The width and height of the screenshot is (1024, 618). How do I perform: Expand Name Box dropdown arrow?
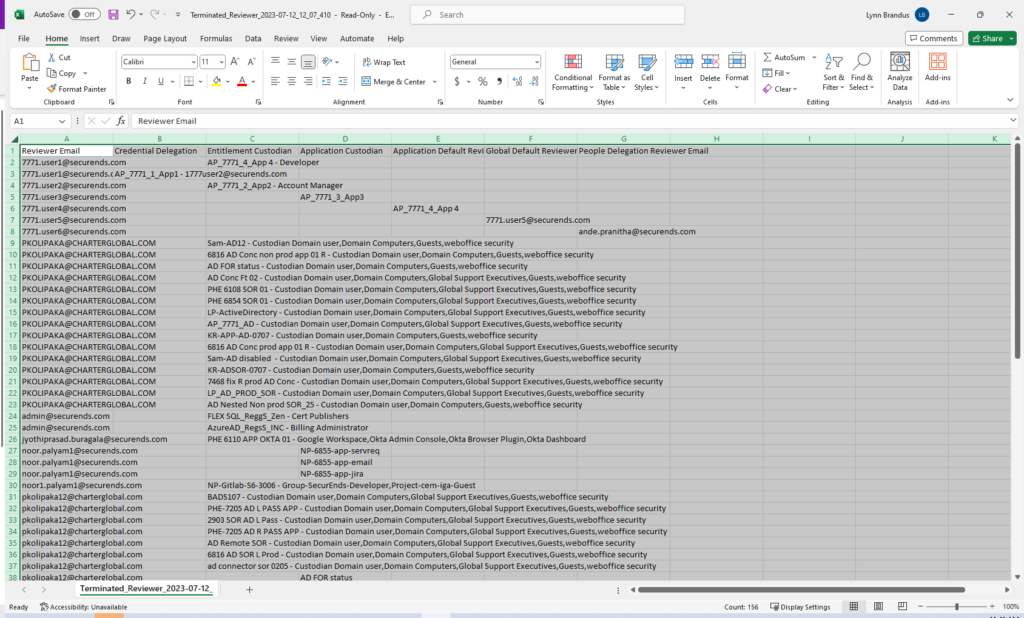point(62,121)
